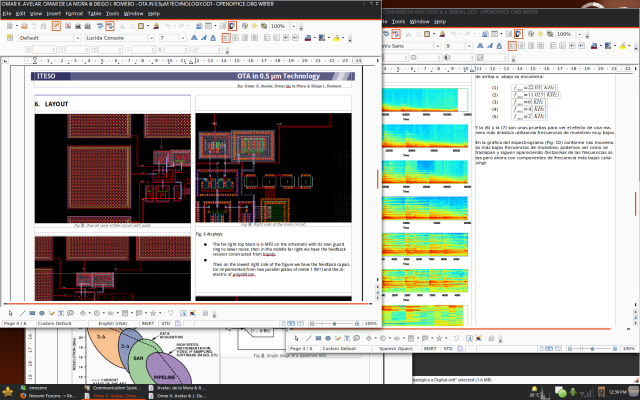The width and height of the screenshot is (640, 400).
Task: Toggle Underline in front window formatting bar
Action: (213, 38)
